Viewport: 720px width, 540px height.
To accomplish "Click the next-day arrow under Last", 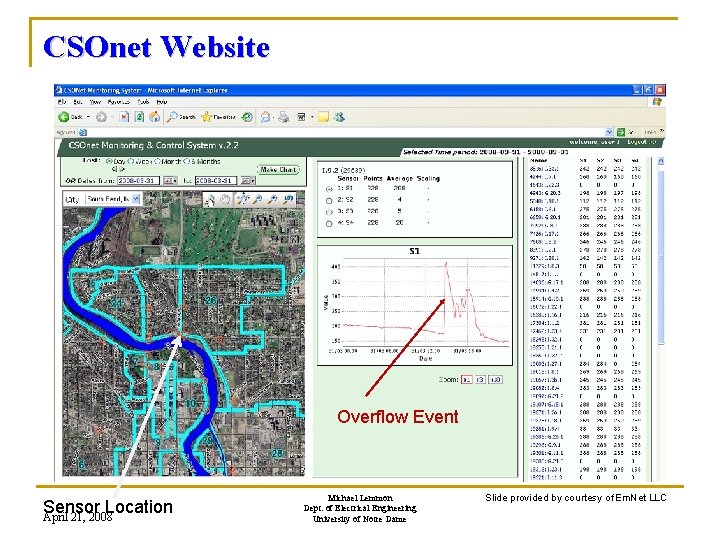I will coord(122,169).
